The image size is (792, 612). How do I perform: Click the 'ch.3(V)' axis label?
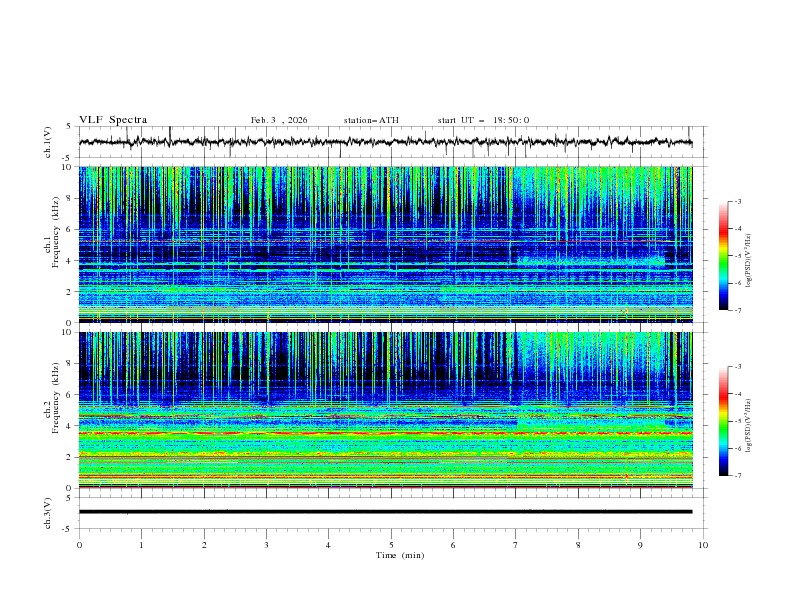pos(48,513)
